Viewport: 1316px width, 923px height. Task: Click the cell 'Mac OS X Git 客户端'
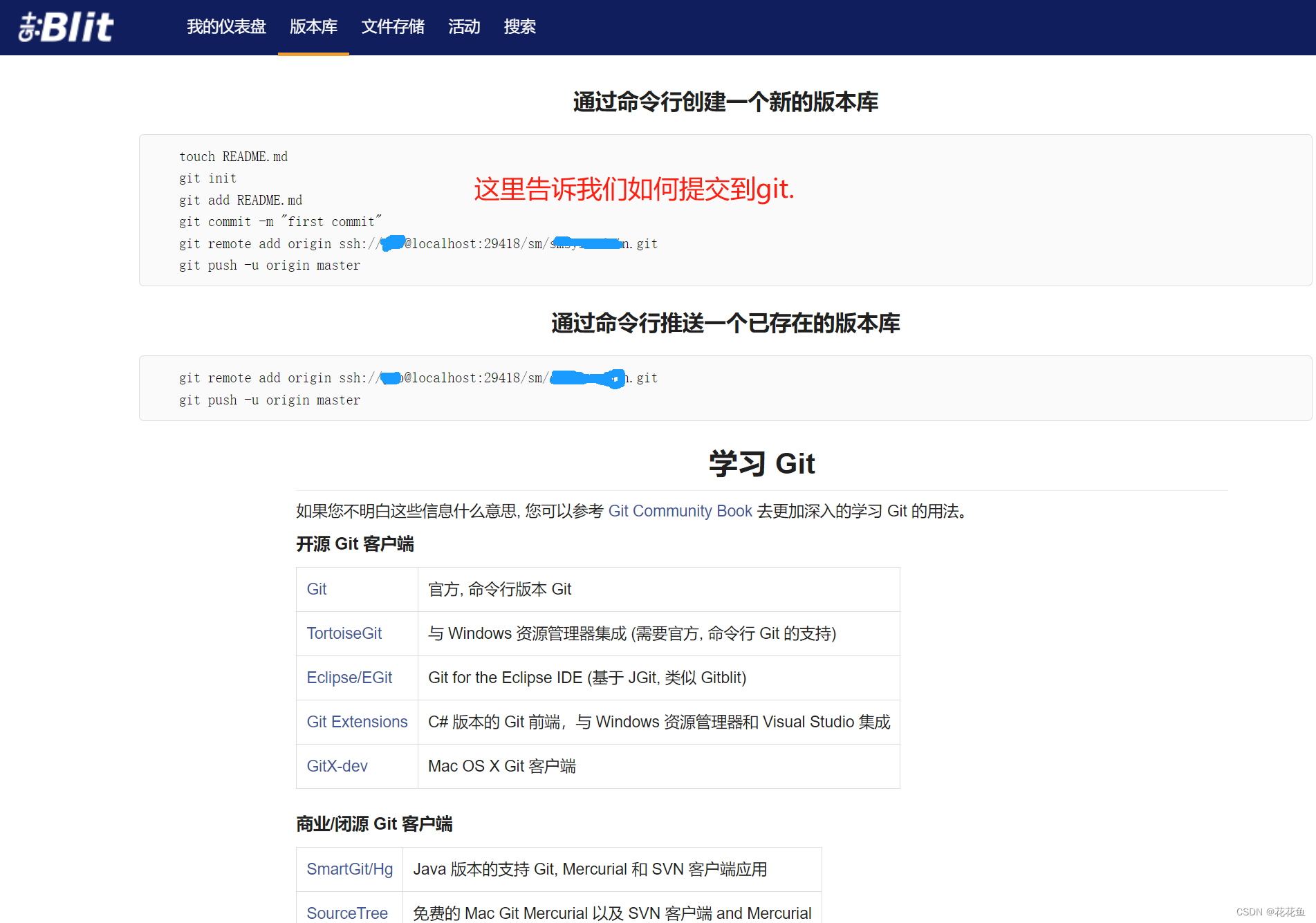click(658, 766)
